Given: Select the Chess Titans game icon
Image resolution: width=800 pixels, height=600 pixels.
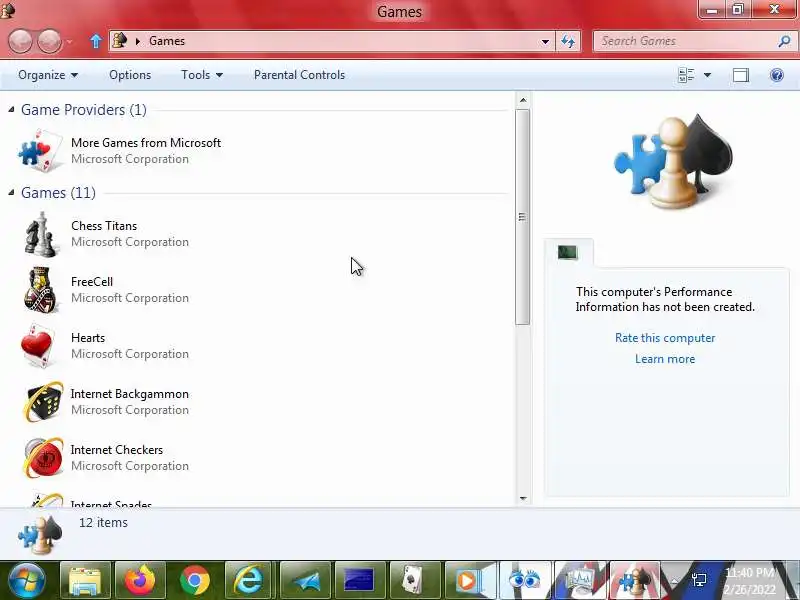Looking at the screenshot, I should [x=41, y=234].
